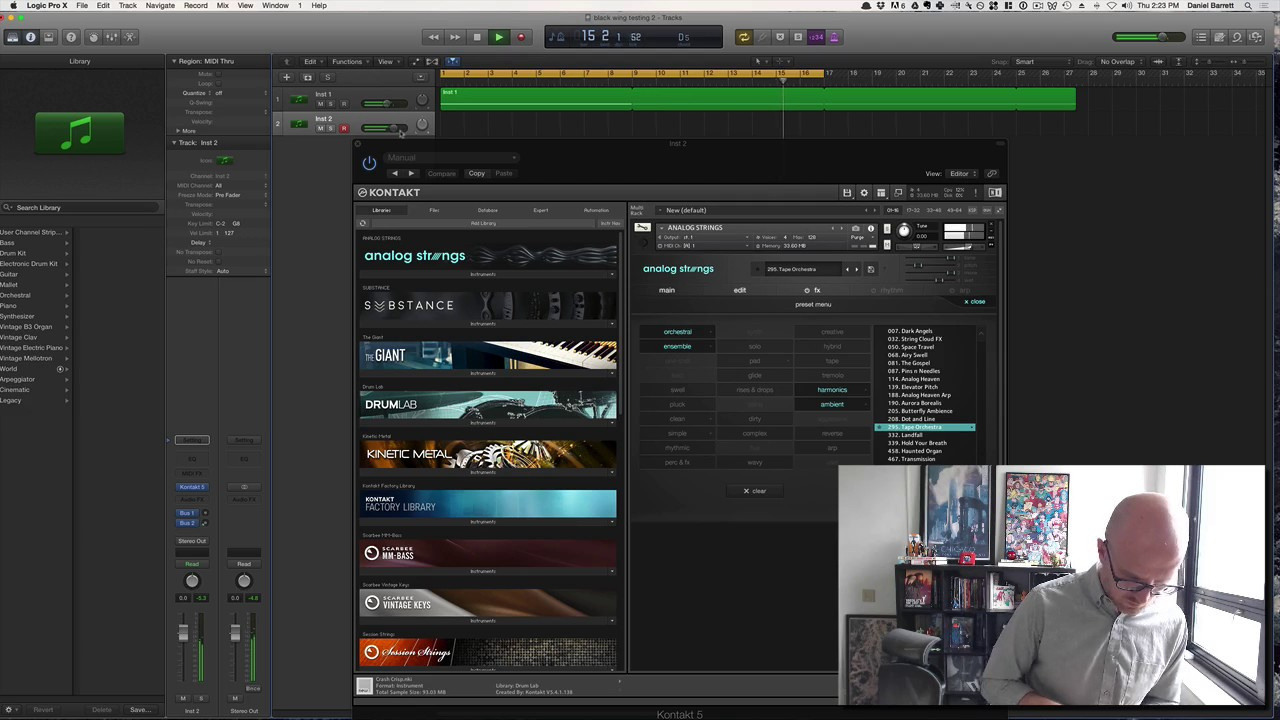Mute the Inst 2 track

(x=320, y=128)
